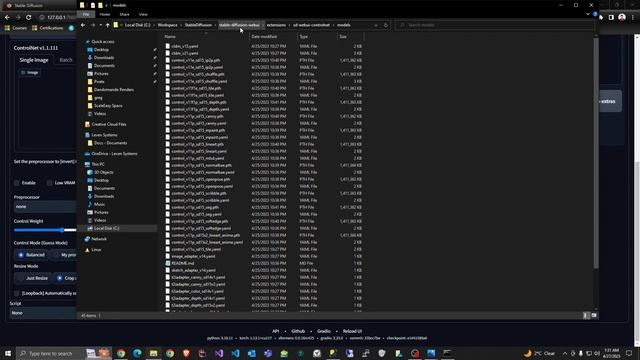Open Microsoft Edge from the taskbar
Viewport: 640px width, 360px height.
(x=137, y=353)
